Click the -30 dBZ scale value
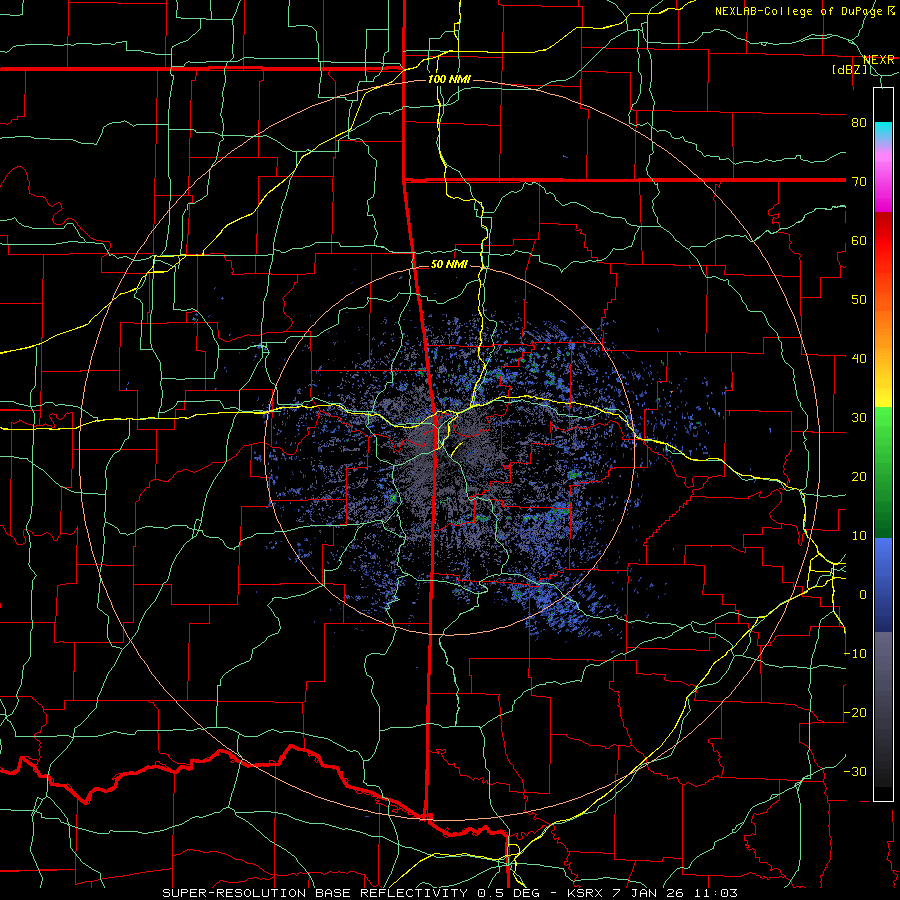This screenshot has height=900, width=900. [x=855, y=771]
